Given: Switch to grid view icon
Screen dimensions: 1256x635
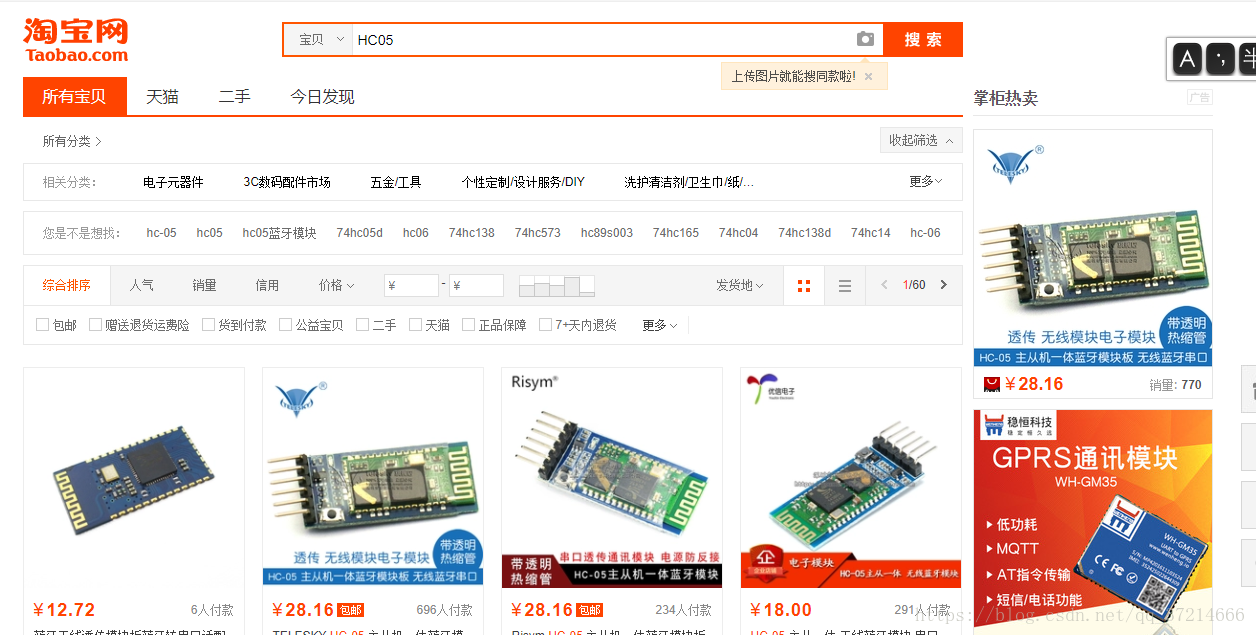Looking at the screenshot, I should (804, 286).
